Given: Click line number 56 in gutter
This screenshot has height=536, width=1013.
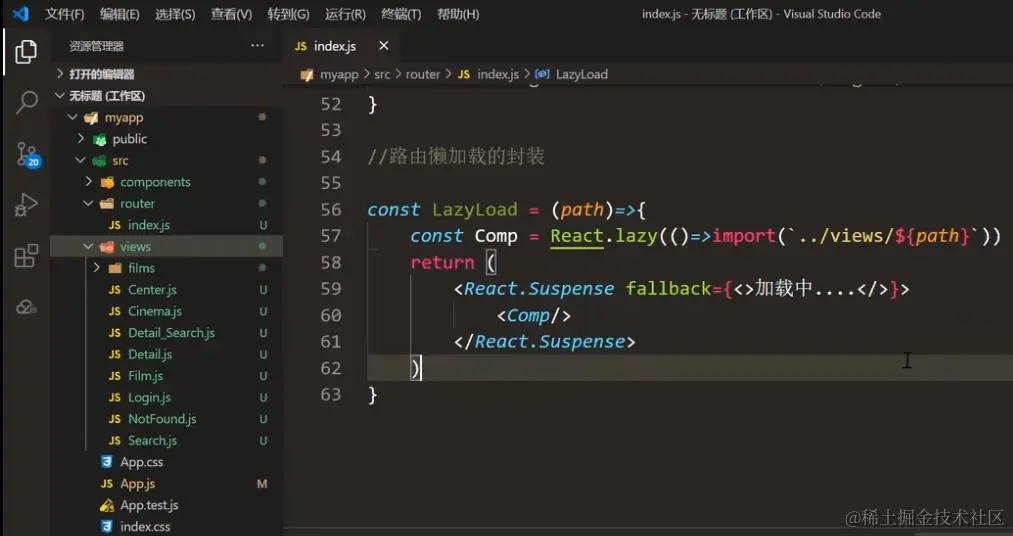Looking at the screenshot, I should coord(331,209).
